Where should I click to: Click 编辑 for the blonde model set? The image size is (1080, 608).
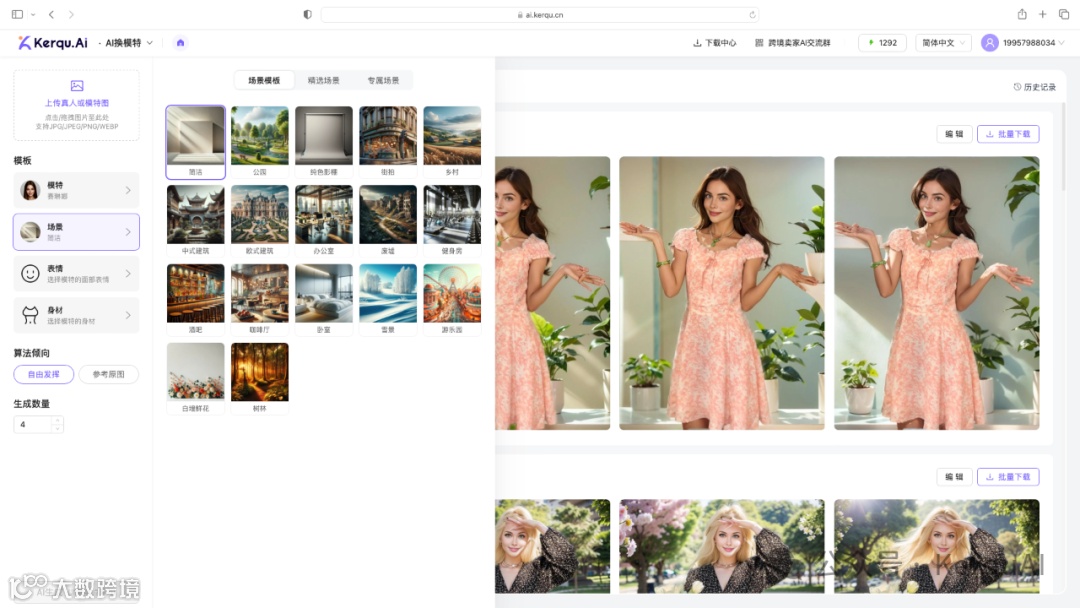click(x=954, y=476)
